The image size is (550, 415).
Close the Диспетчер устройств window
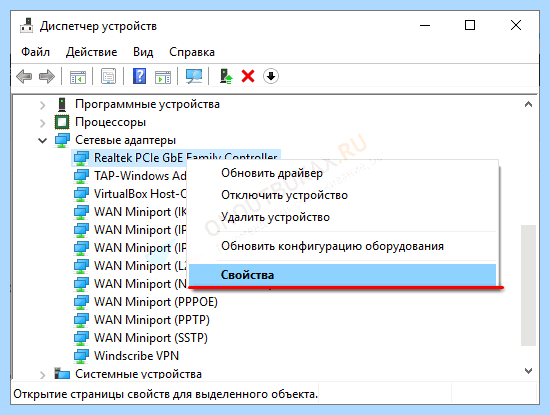tap(516, 25)
